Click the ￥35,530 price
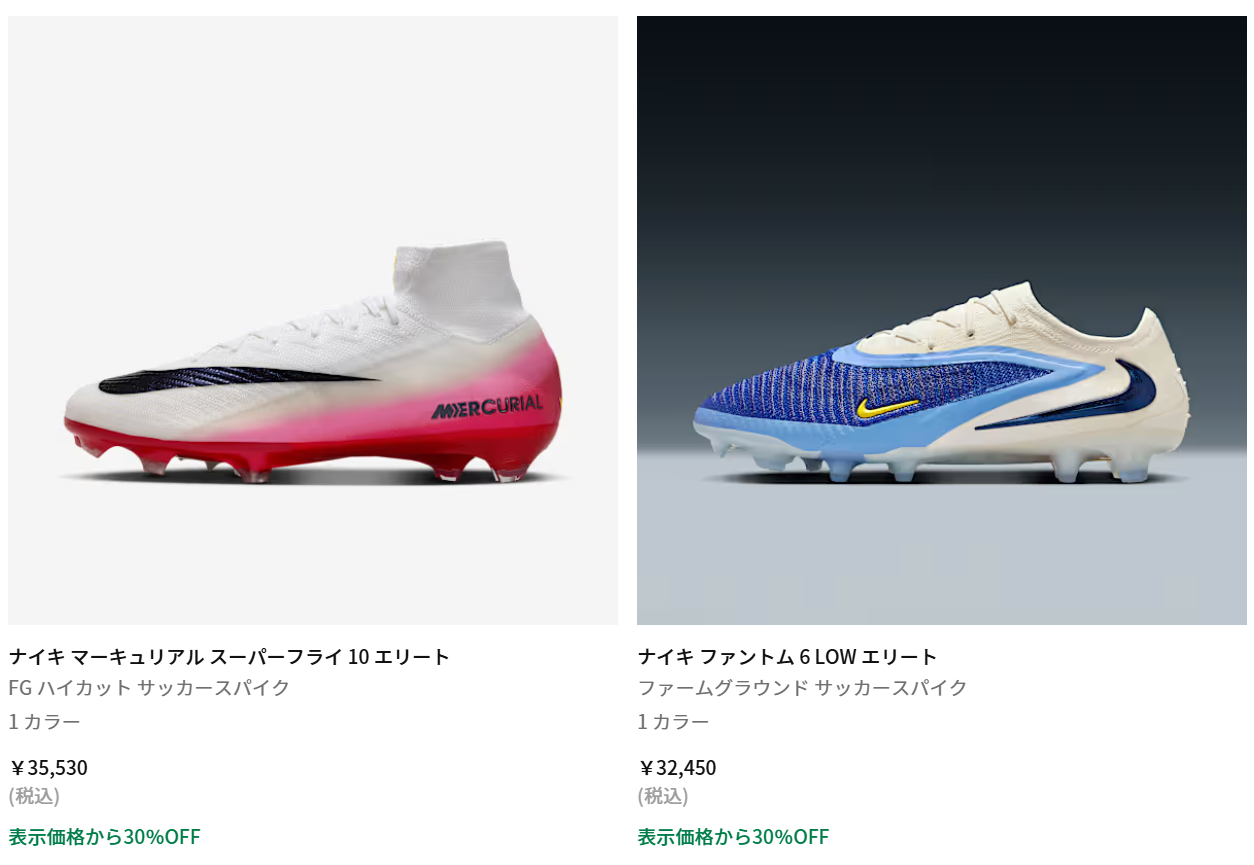 tap(48, 768)
